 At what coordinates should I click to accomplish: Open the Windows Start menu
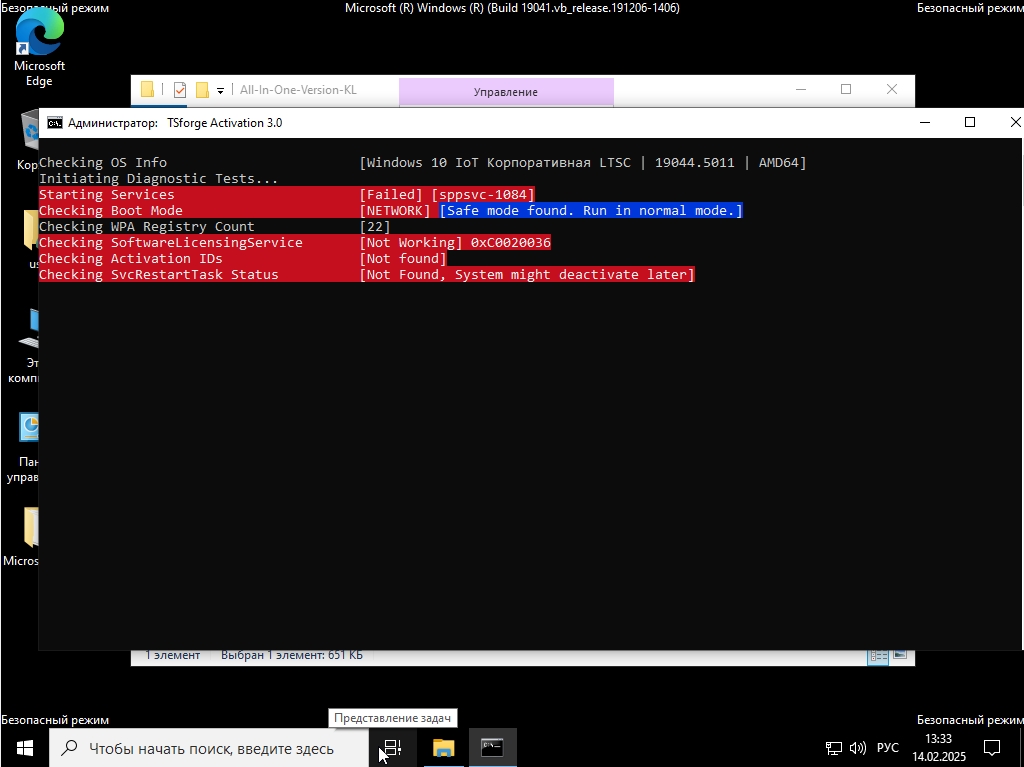coord(25,748)
